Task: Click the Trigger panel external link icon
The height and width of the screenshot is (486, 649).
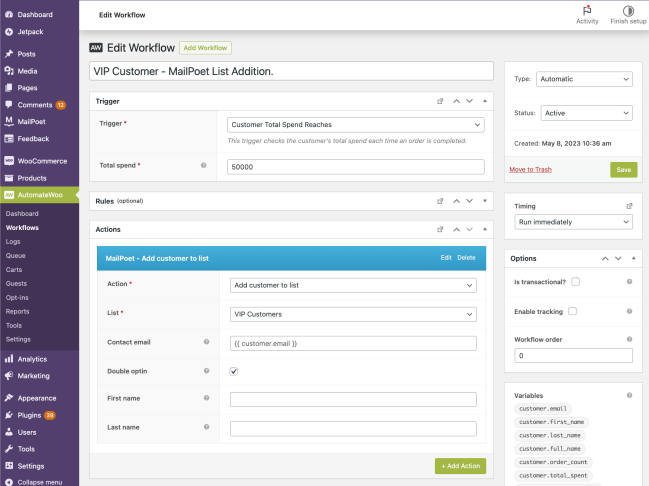Action: (x=439, y=101)
